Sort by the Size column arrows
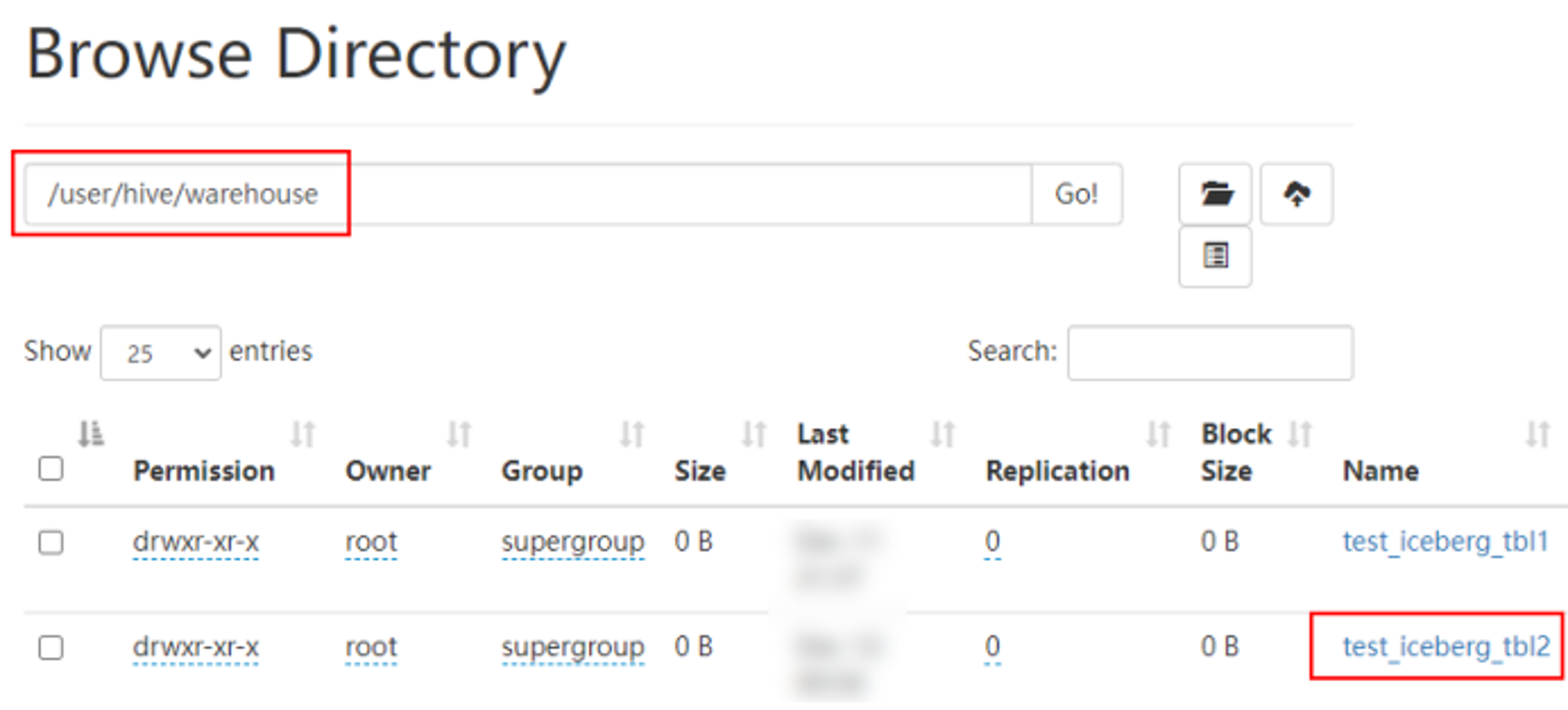The width and height of the screenshot is (1568, 710). [x=754, y=434]
